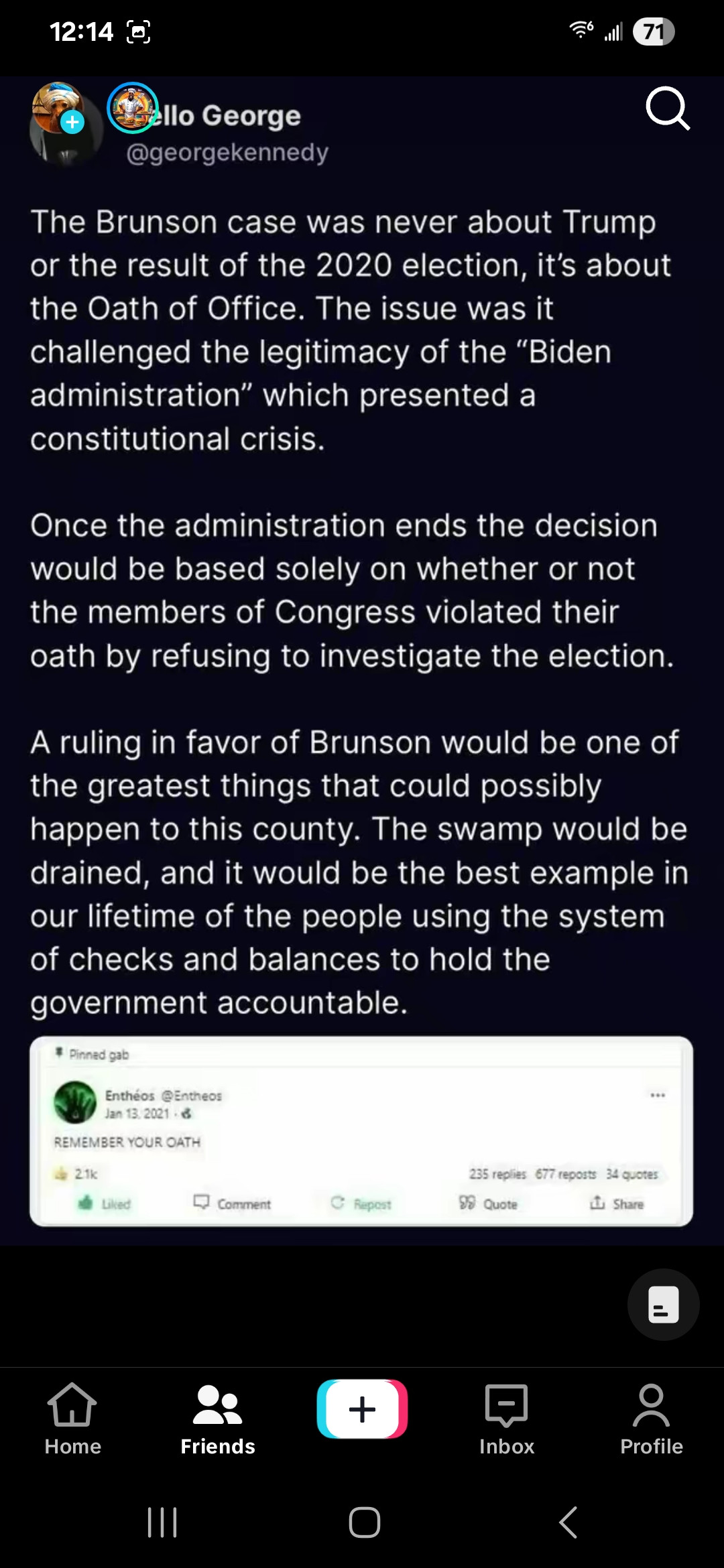
Task: Switch to the Friends tab
Action: tap(217, 1418)
